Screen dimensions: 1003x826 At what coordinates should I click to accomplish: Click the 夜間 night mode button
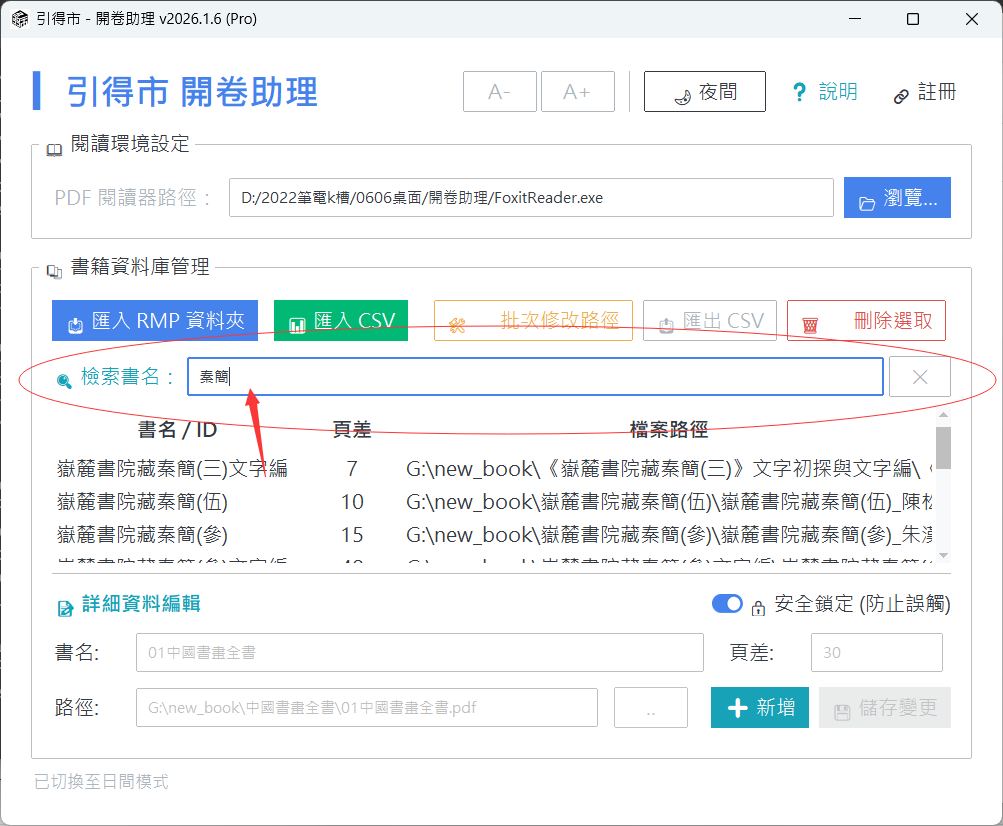[704, 92]
